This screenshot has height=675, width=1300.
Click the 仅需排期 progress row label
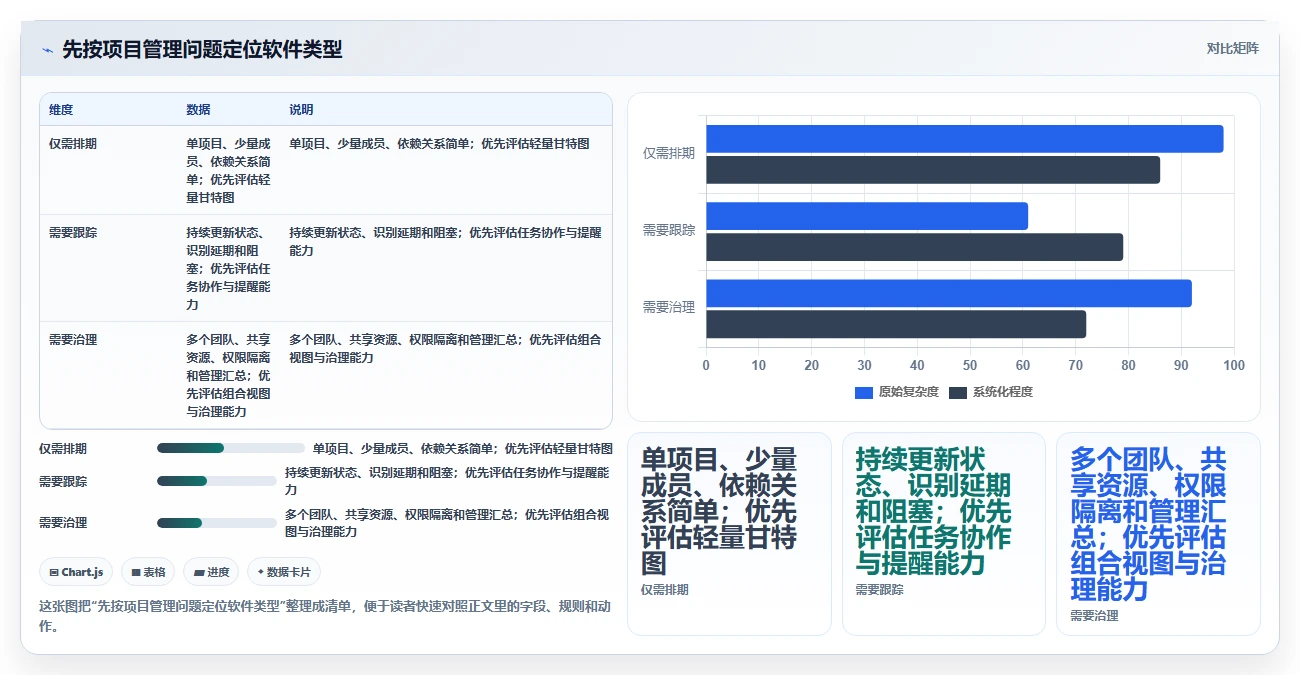(x=63, y=449)
